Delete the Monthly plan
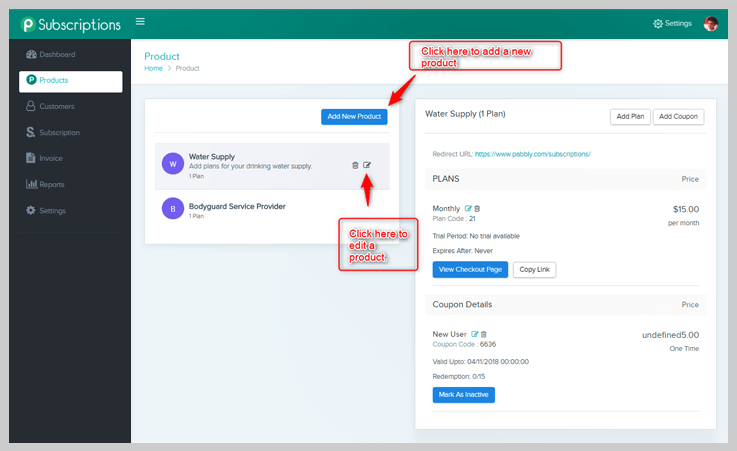 pos(477,208)
